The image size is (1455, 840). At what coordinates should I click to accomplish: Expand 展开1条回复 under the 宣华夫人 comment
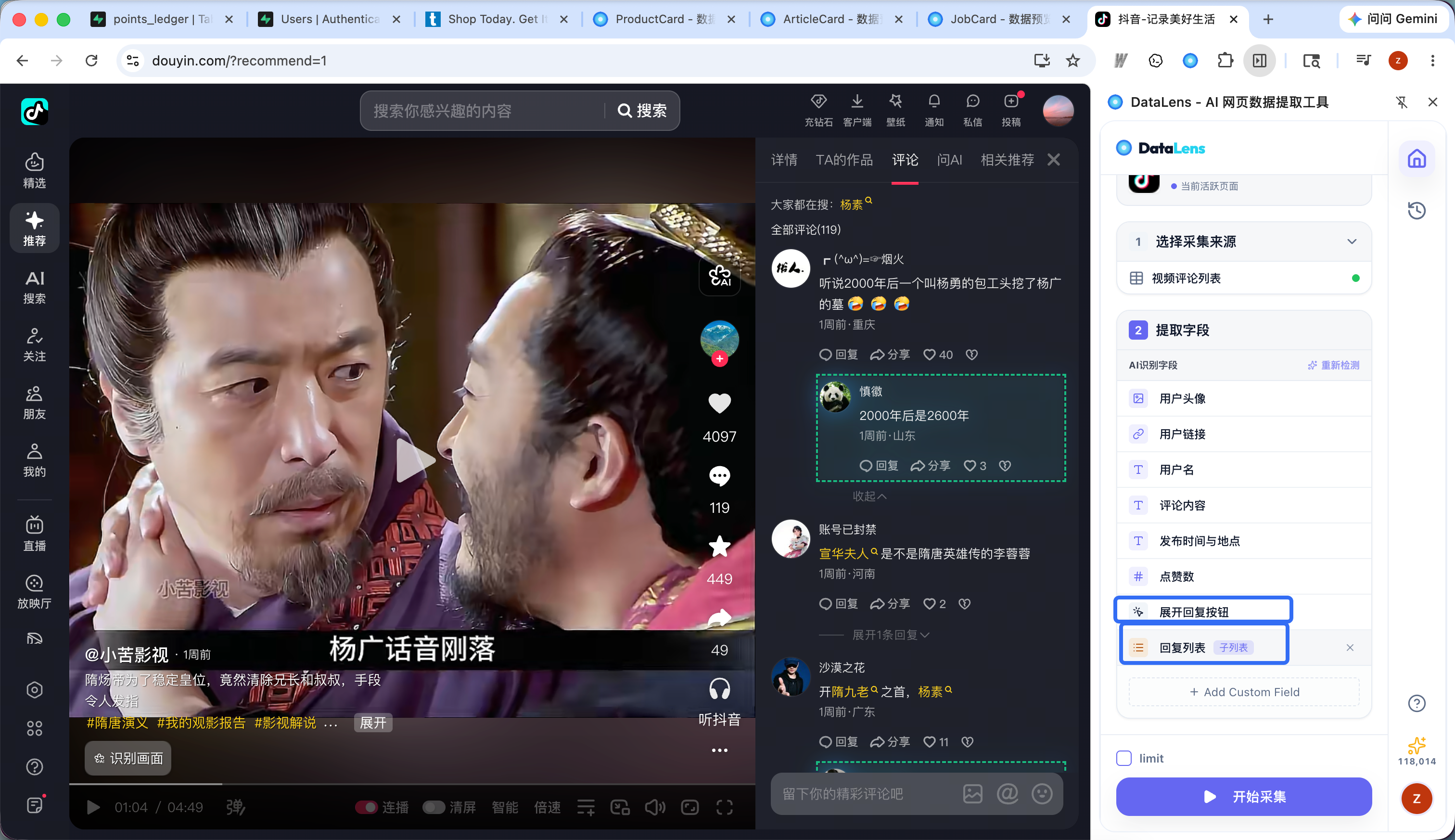click(891, 635)
